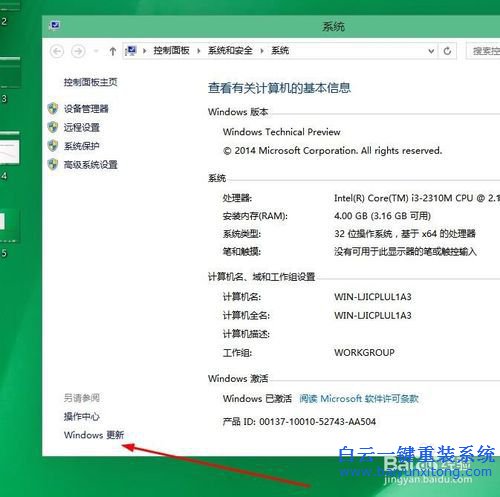The height and width of the screenshot is (497, 500).
Task: Open the 操作中心 link
Action: pyautogui.click(x=82, y=416)
